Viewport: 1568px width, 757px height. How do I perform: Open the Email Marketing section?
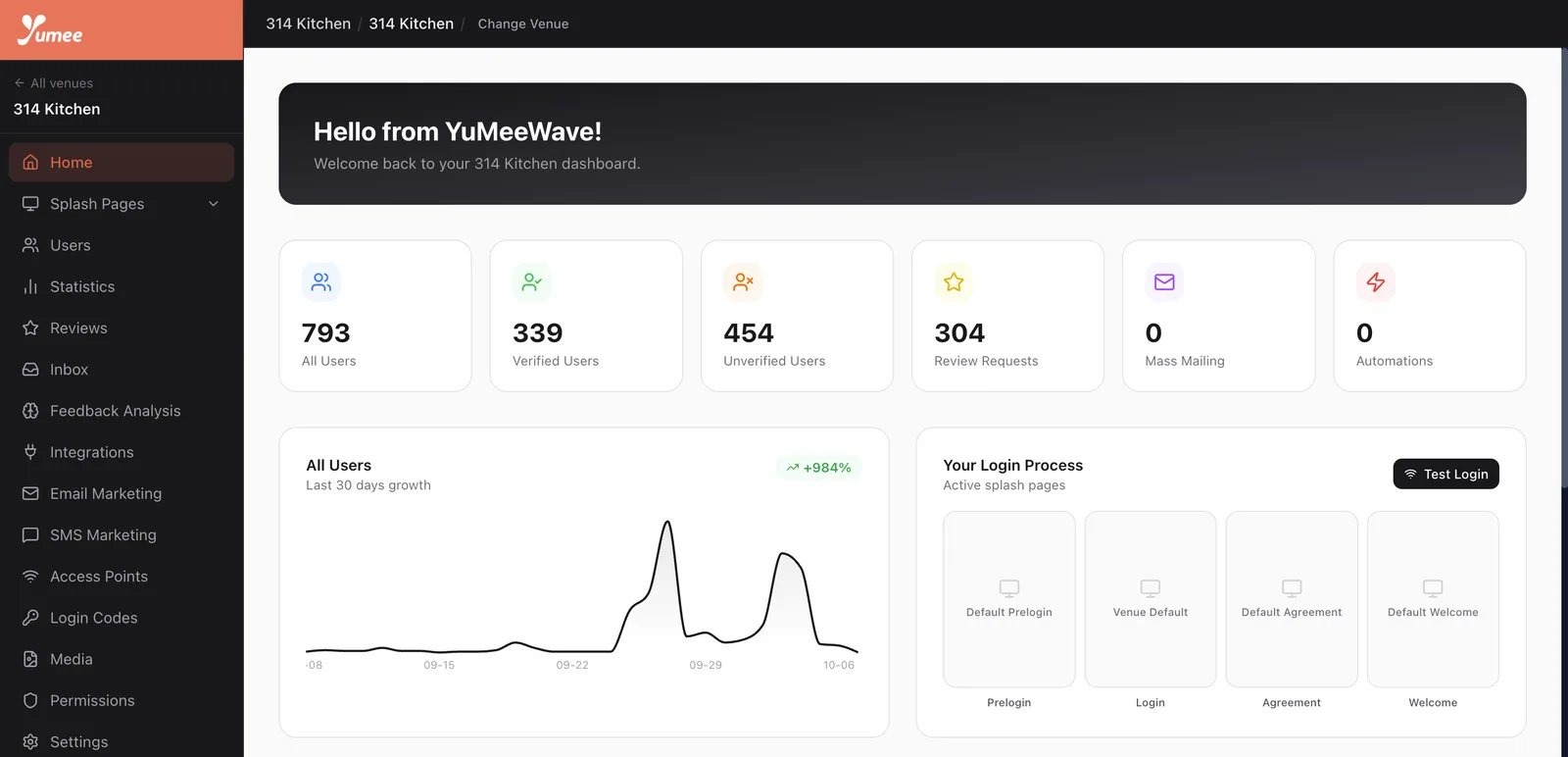122,493
